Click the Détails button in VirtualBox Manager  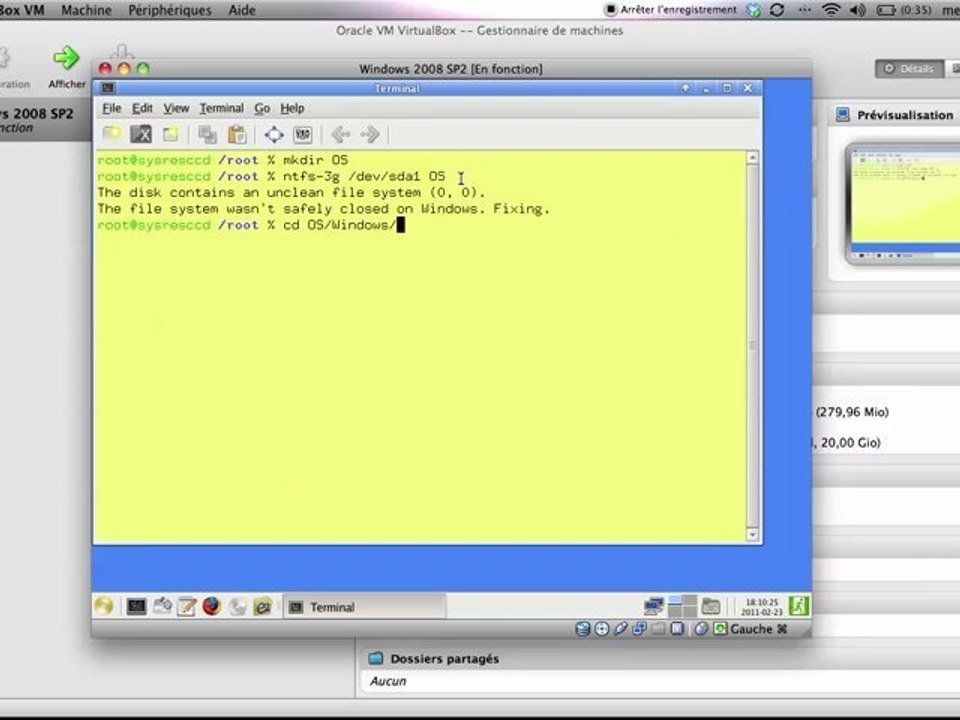(x=909, y=69)
